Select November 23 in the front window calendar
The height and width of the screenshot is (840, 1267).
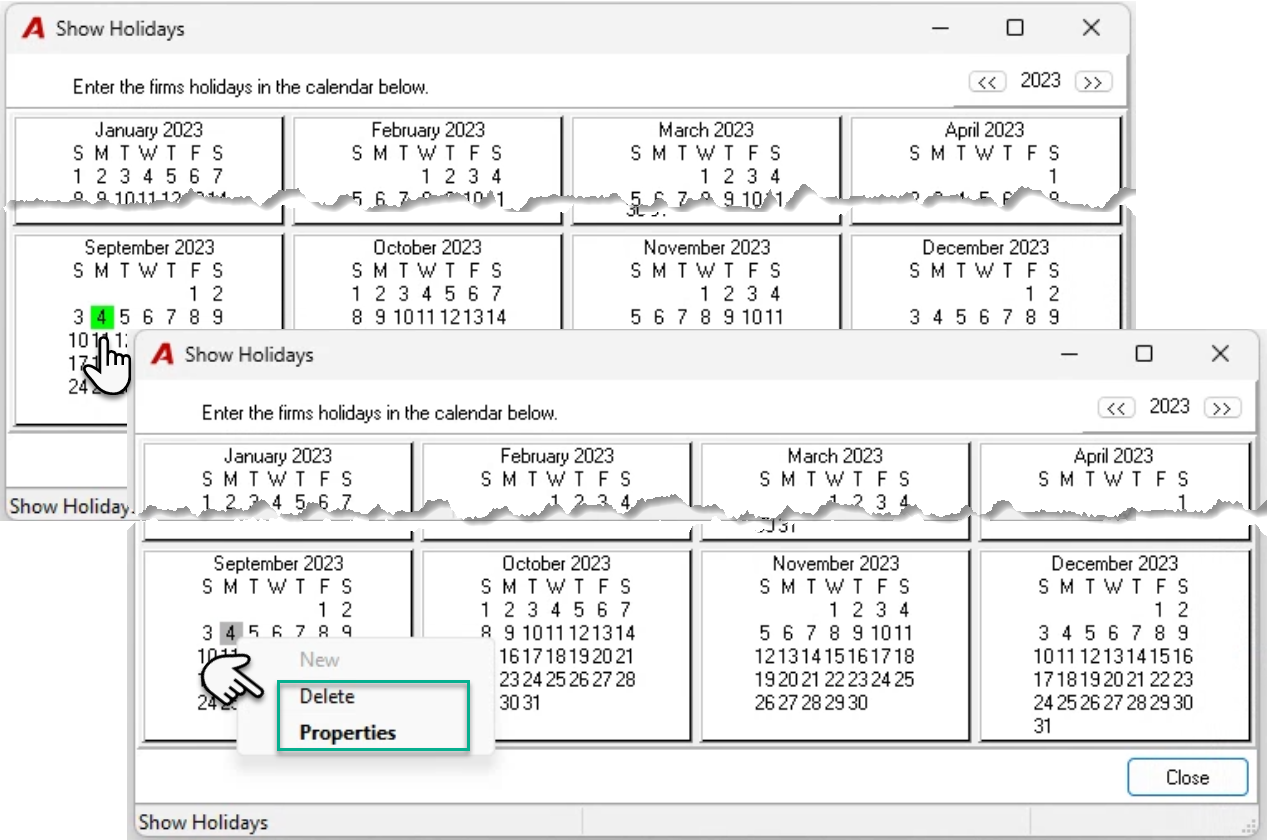858,679
